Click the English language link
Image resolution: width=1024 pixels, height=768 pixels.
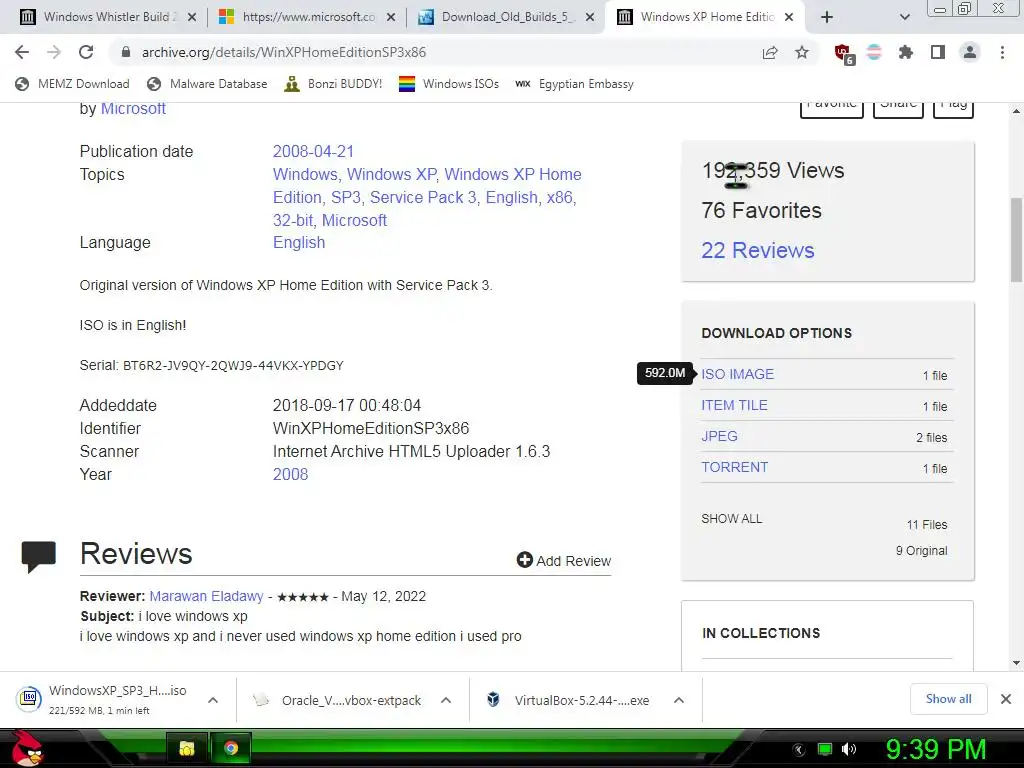coord(299,242)
